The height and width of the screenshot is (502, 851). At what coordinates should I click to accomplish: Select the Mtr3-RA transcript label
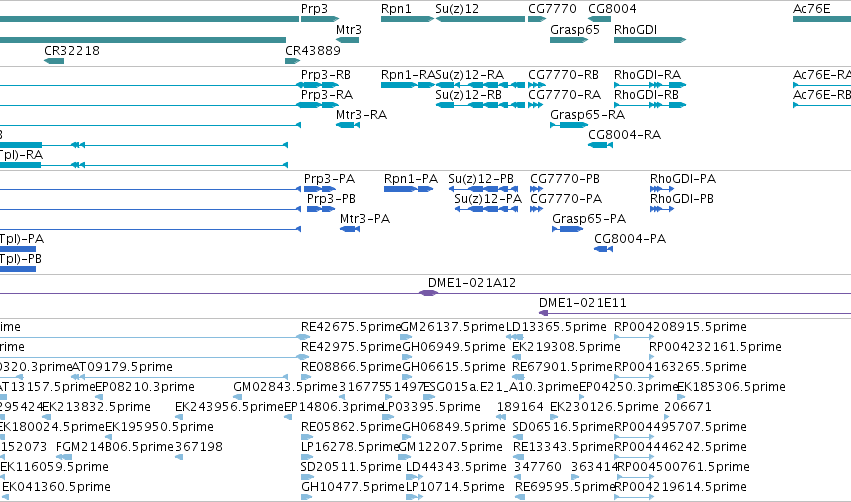361,115
